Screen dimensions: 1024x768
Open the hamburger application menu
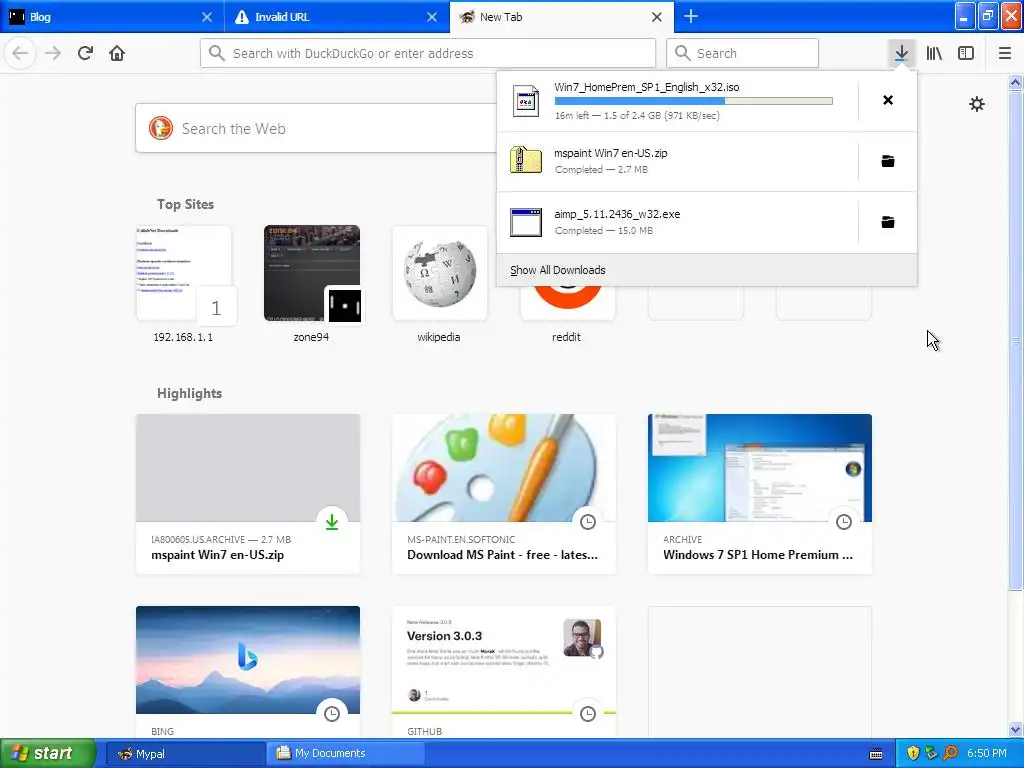(1005, 53)
